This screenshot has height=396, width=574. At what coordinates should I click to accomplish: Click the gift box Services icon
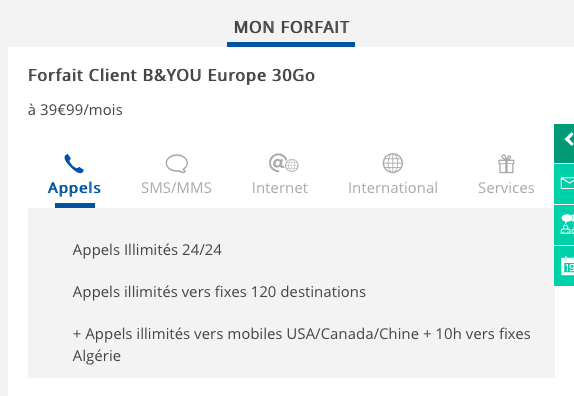tap(506, 164)
